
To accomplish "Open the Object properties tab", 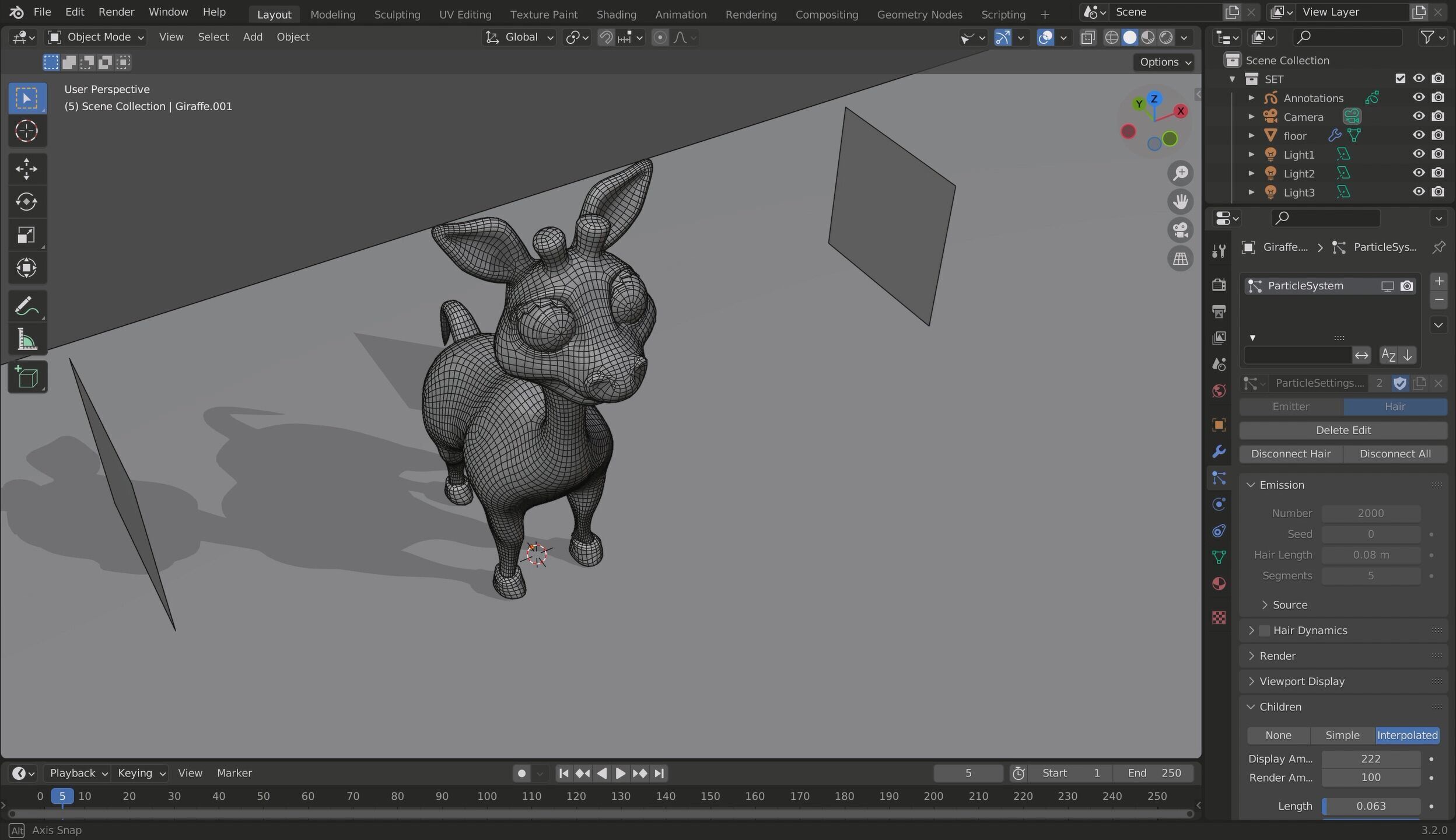I will click(1219, 425).
